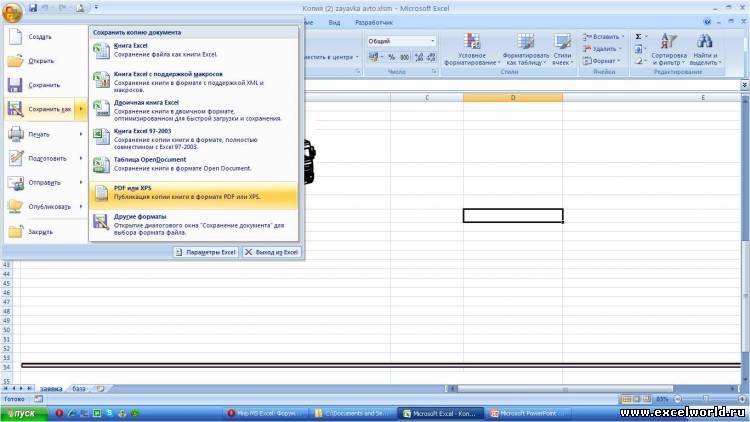Open the Разработчик ribbon tab
This screenshot has width=750, height=422.
pos(374,22)
